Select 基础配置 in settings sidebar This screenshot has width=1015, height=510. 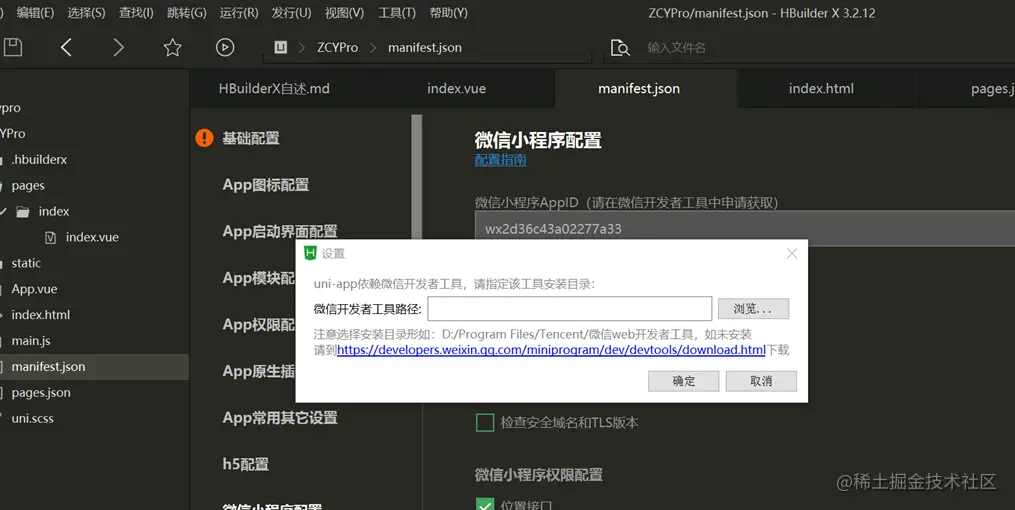(251, 138)
